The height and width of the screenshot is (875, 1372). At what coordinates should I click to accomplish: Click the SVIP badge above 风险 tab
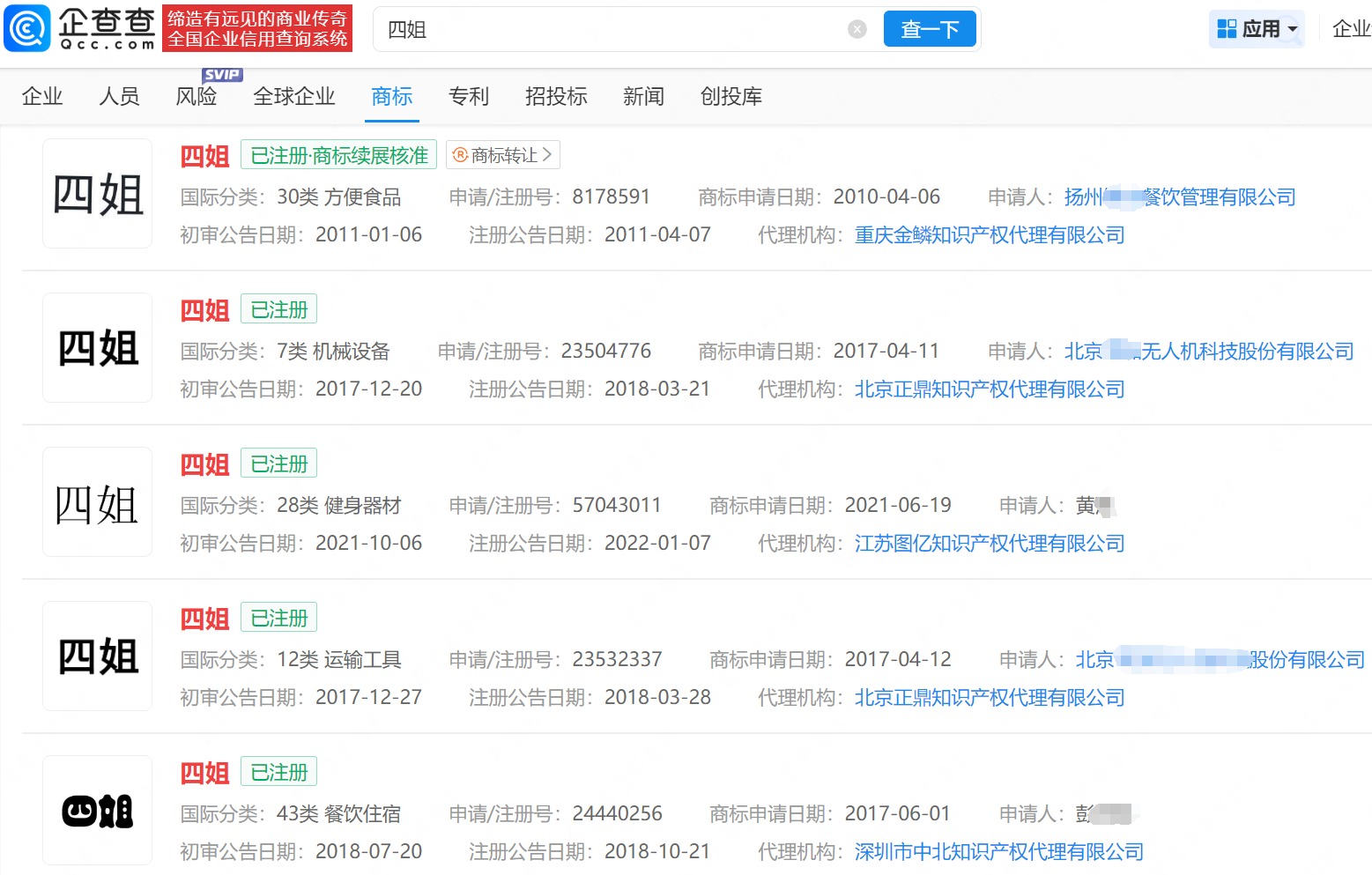[x=222, y=75]
